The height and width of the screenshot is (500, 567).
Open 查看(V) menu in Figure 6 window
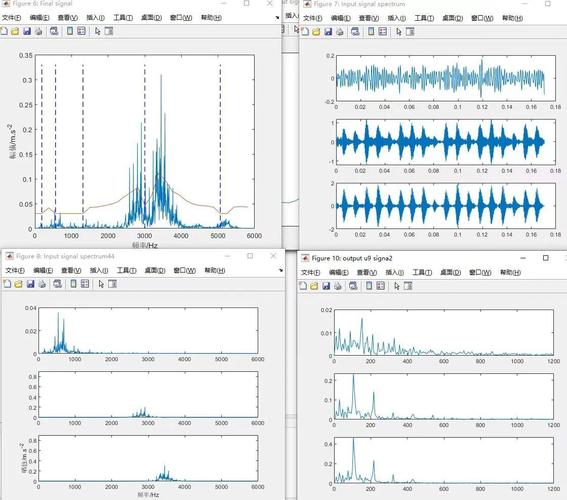67,18
